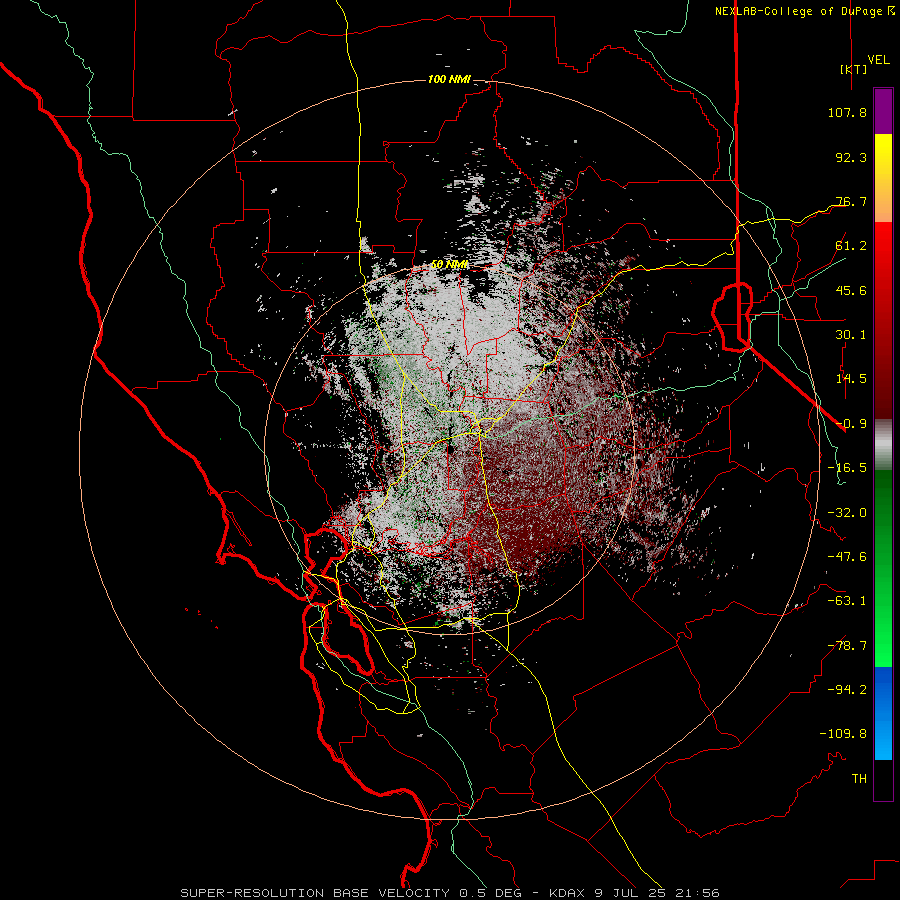The width and height of the screenshot is (900, 900).
Task: Click the 92.3 velocity scale value
Action: (851, 157)
